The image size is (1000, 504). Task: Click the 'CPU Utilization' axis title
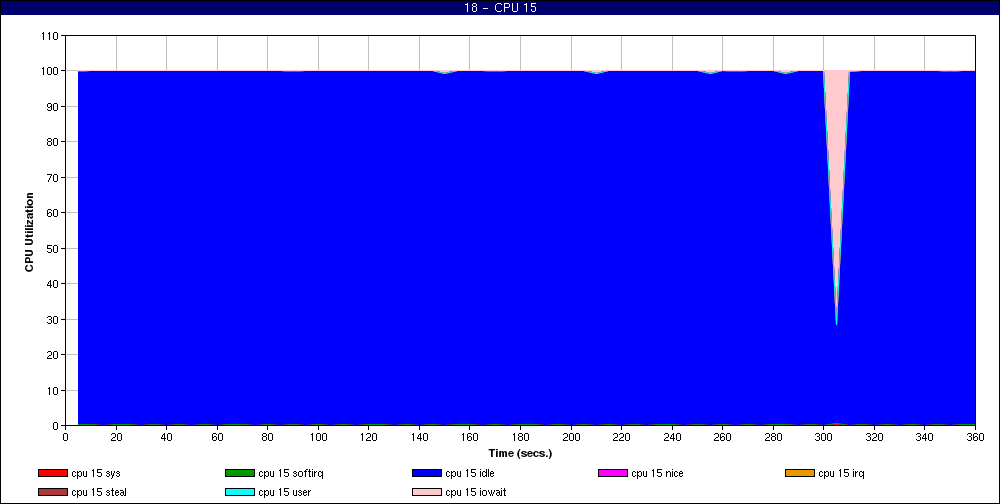tap(29, 232)
